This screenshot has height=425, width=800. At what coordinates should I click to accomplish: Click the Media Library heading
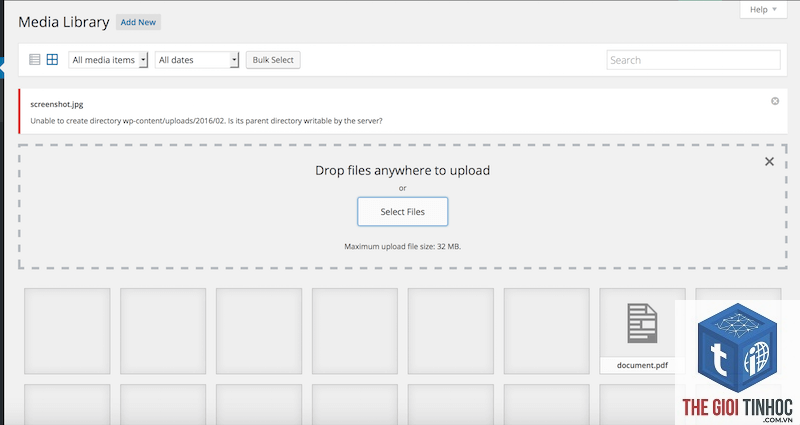click(x=64, y=22)
